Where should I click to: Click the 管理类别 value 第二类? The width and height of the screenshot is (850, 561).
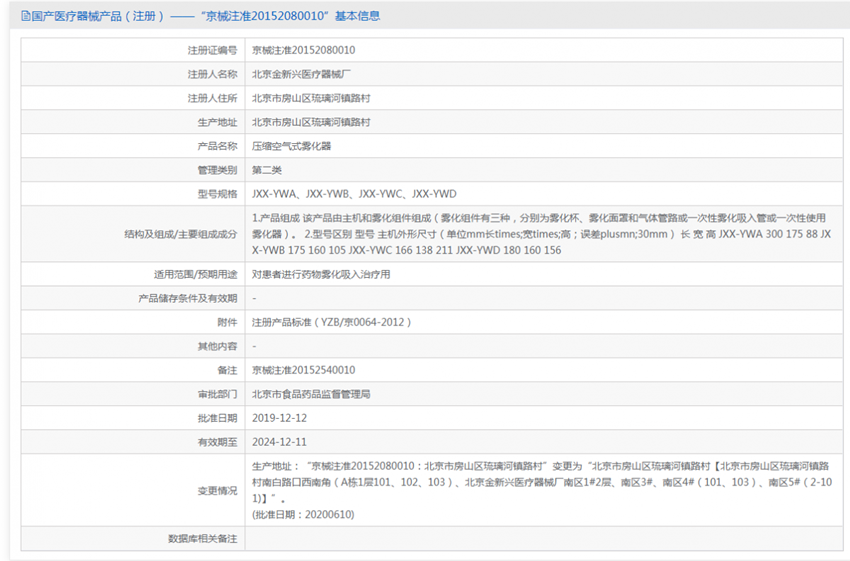tap(267, 170)
